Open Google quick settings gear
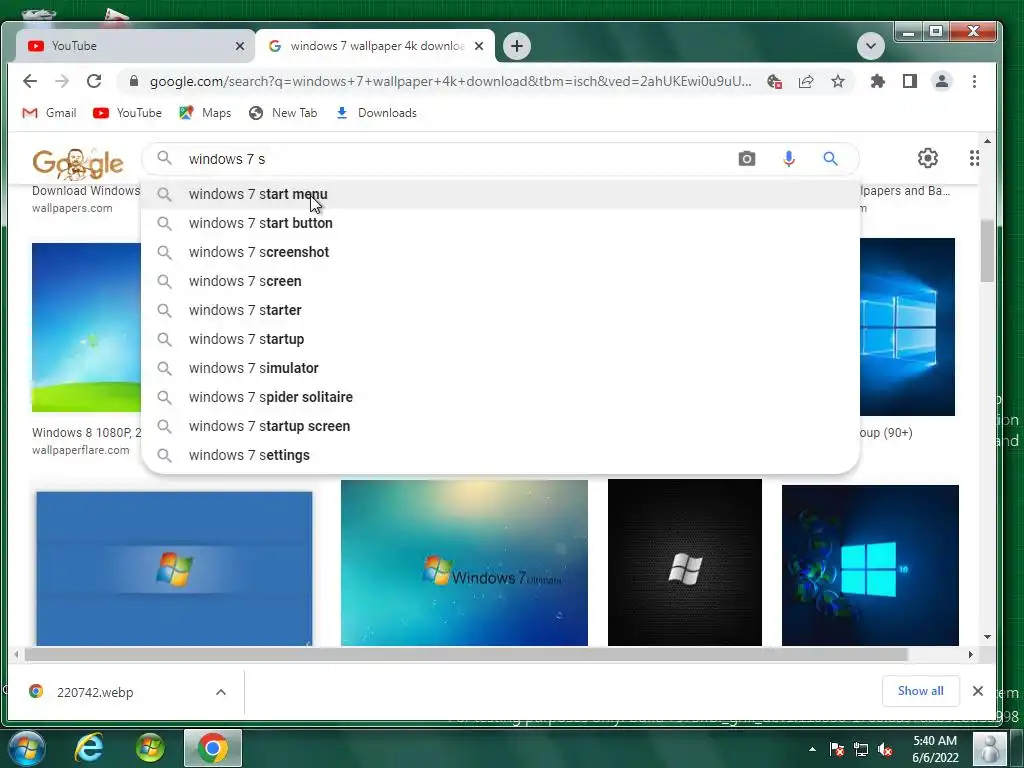Image resolution: width=1024 pixels, height=768 pixels. [927, 158]
